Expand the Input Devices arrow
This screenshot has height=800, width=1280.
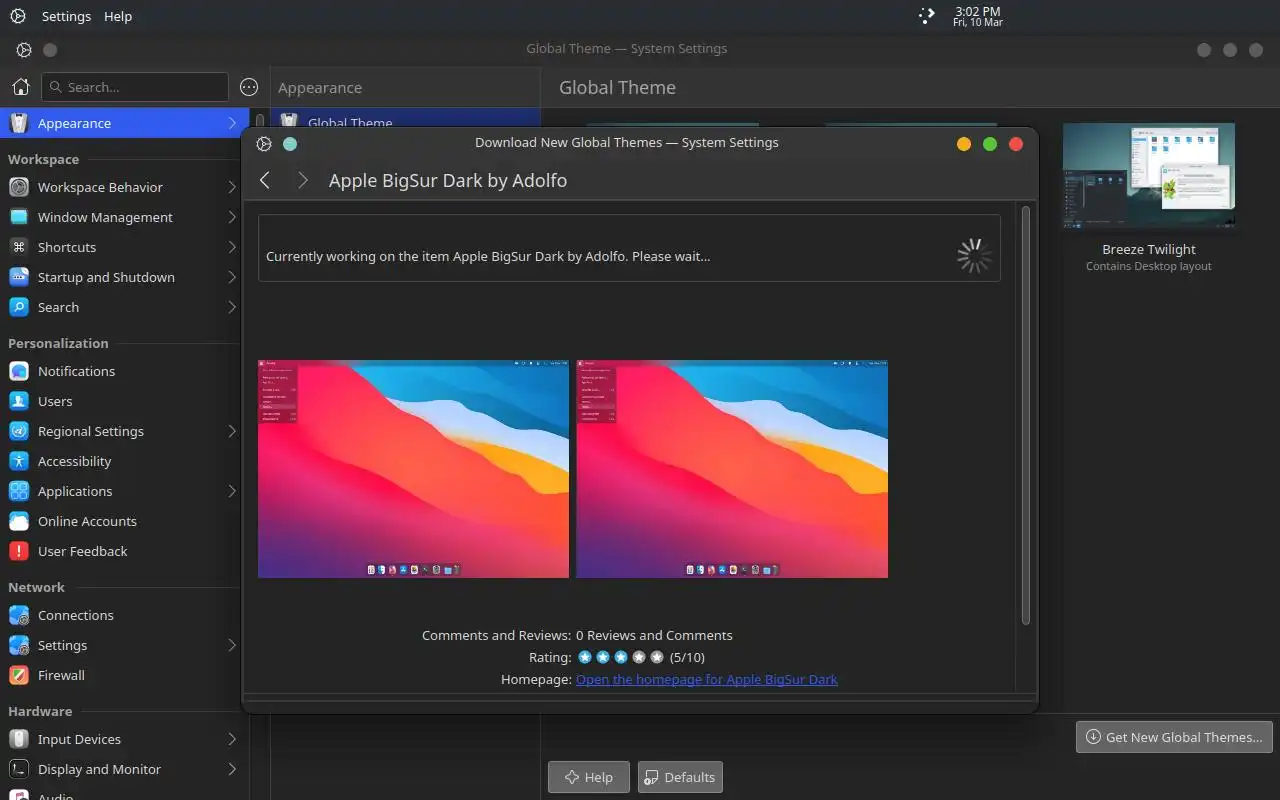232,739
